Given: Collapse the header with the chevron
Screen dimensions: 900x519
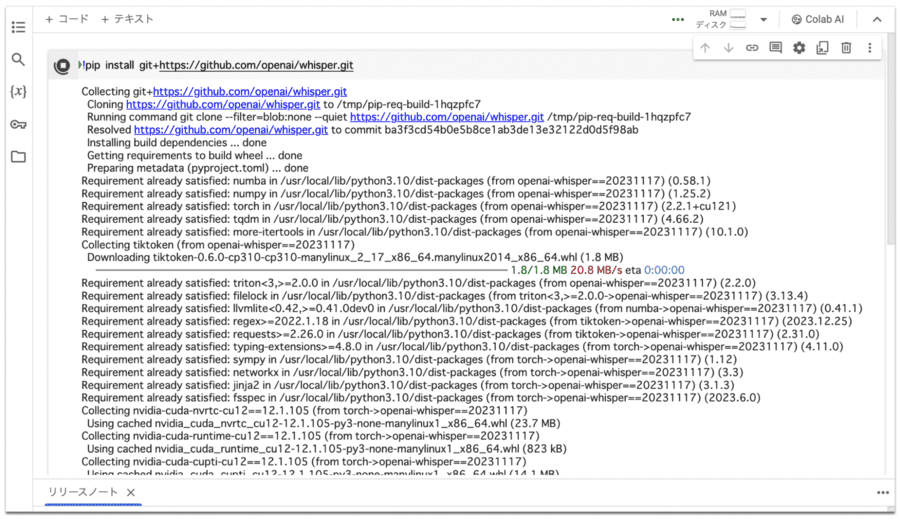Looking at the screenshot, I should tap(877, 19).
